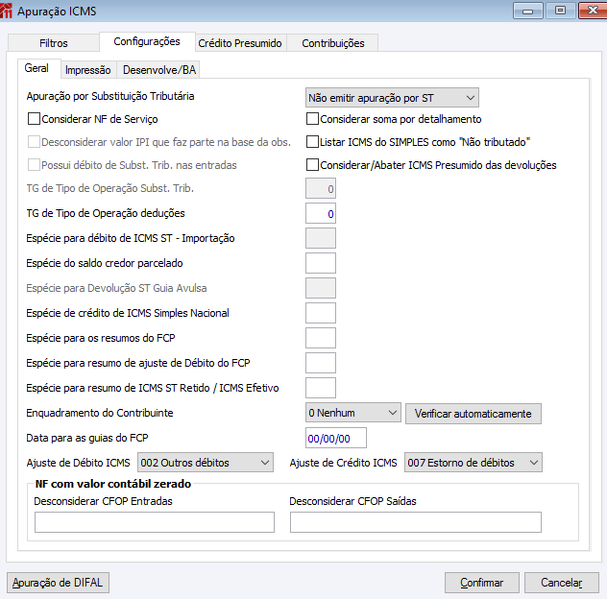607x599 pixels.
Task: Select the Geral sub-tab
Action: (x=37, y=68)
